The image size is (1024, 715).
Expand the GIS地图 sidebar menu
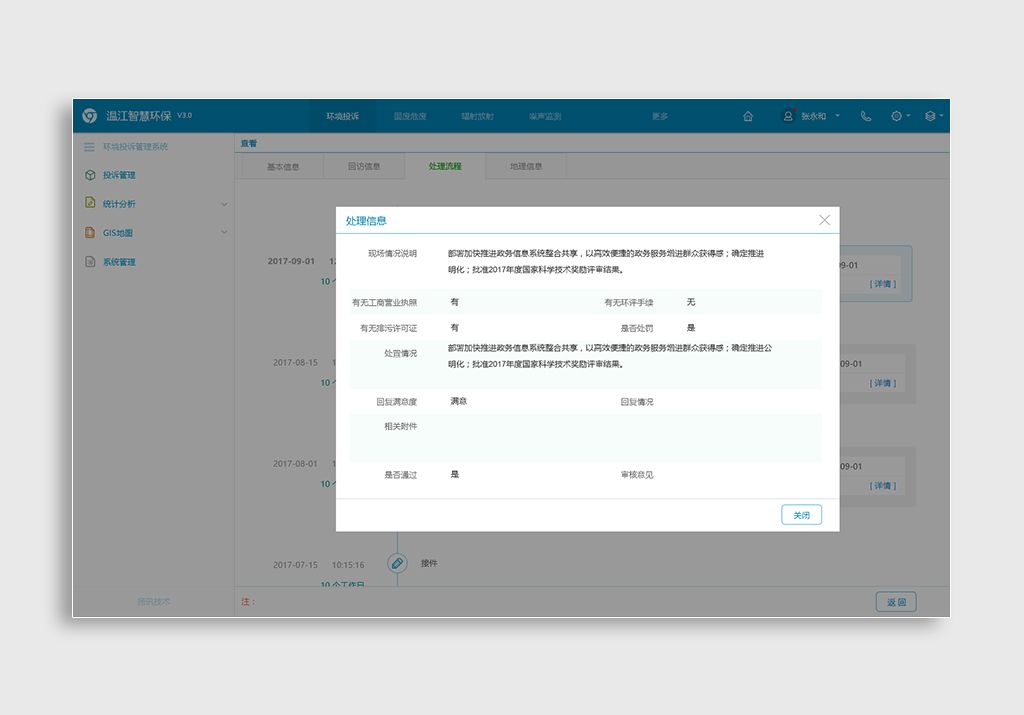pos(224,233)
